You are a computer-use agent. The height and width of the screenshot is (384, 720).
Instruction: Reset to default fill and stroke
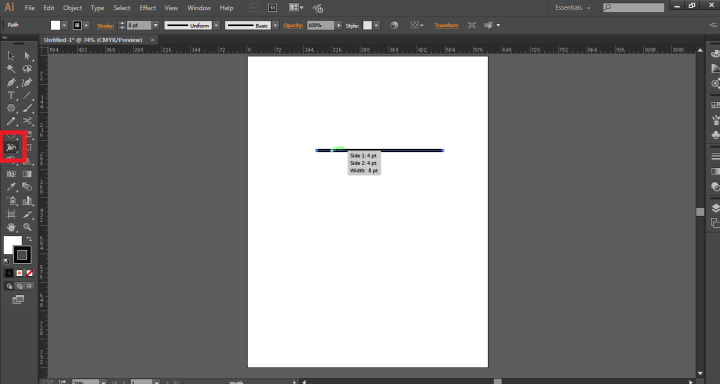pos(6,261)
